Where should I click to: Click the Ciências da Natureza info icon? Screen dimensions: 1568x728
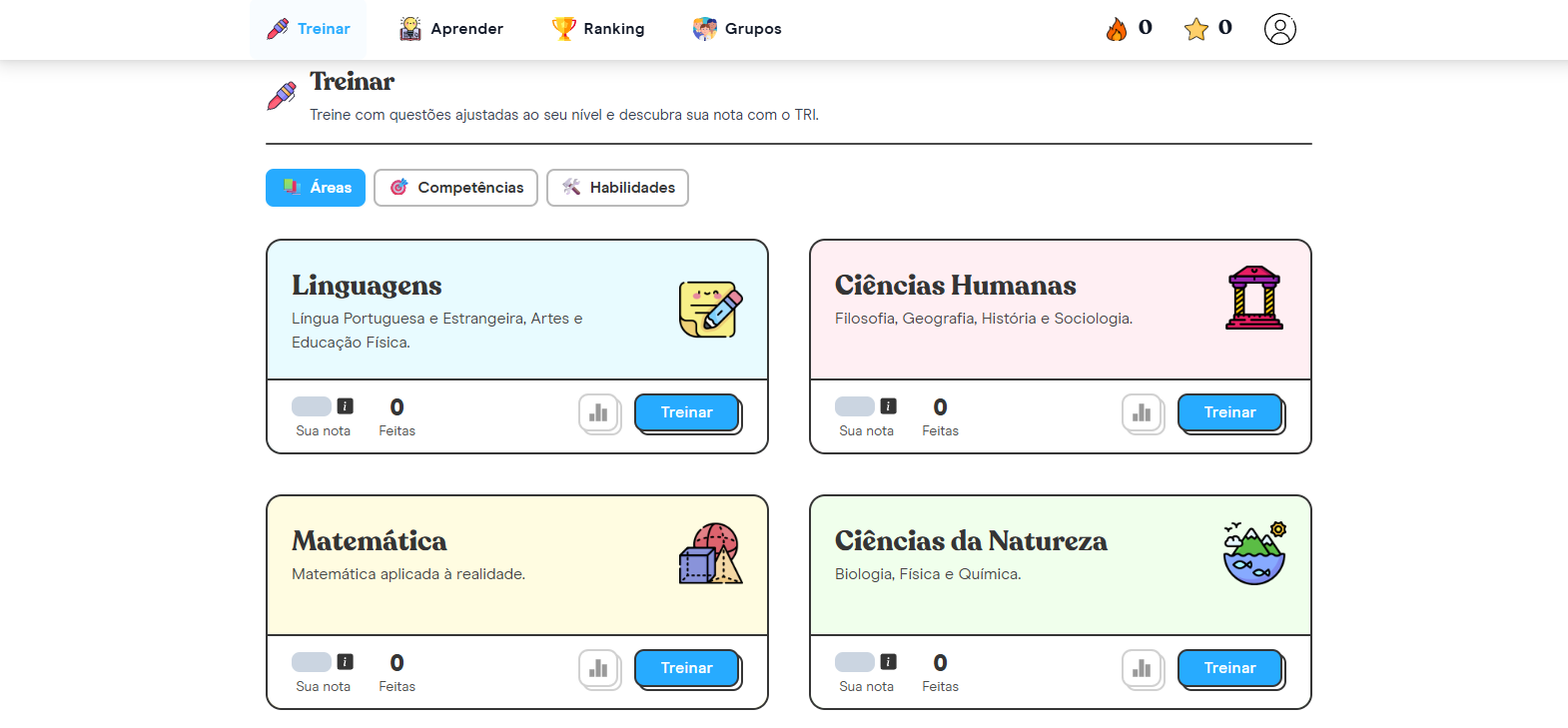tap(889, 662)
